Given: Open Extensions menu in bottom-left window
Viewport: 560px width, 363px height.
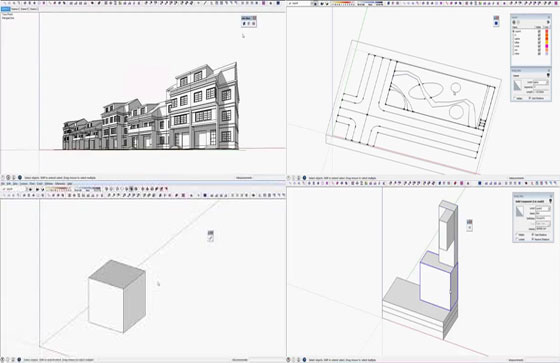Looking at the screenshot, I should pos(60,184).
